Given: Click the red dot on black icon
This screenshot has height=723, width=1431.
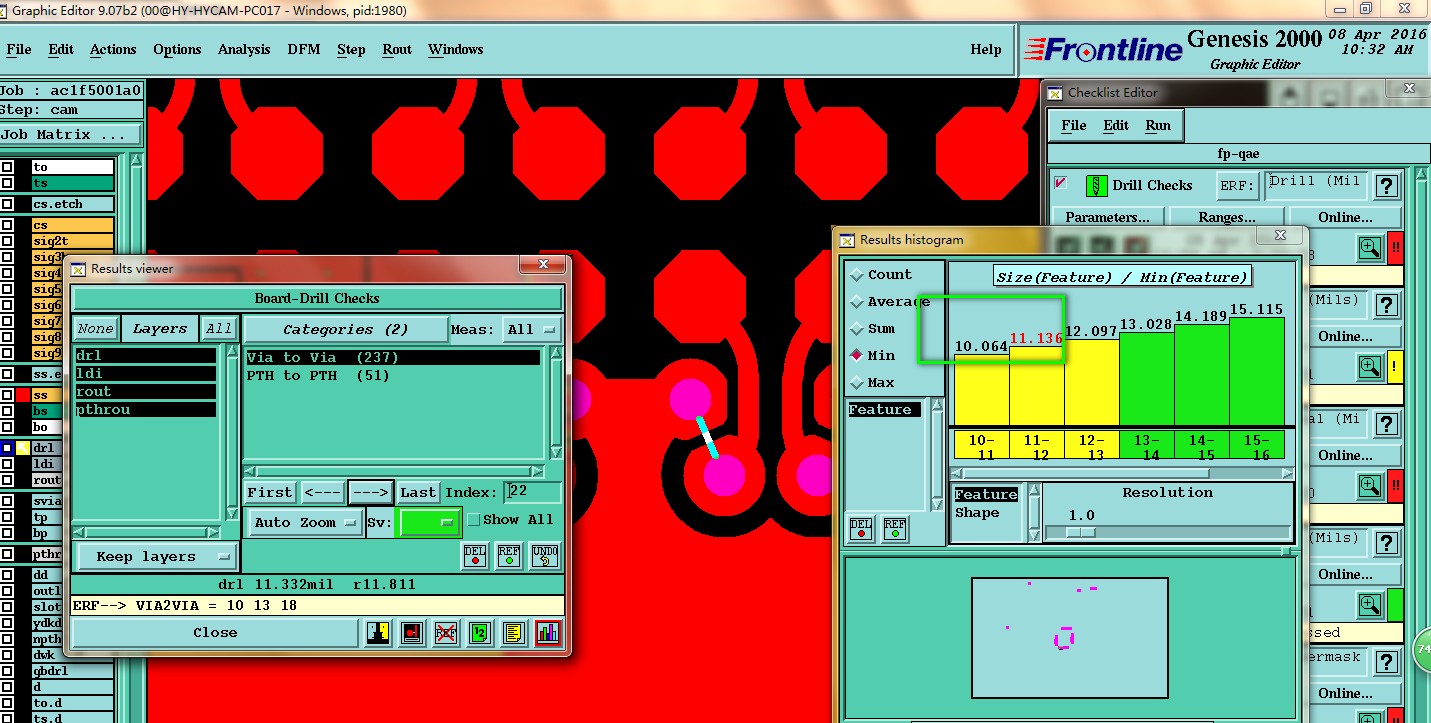Looking at the screenshot, I should pos(412,632).
